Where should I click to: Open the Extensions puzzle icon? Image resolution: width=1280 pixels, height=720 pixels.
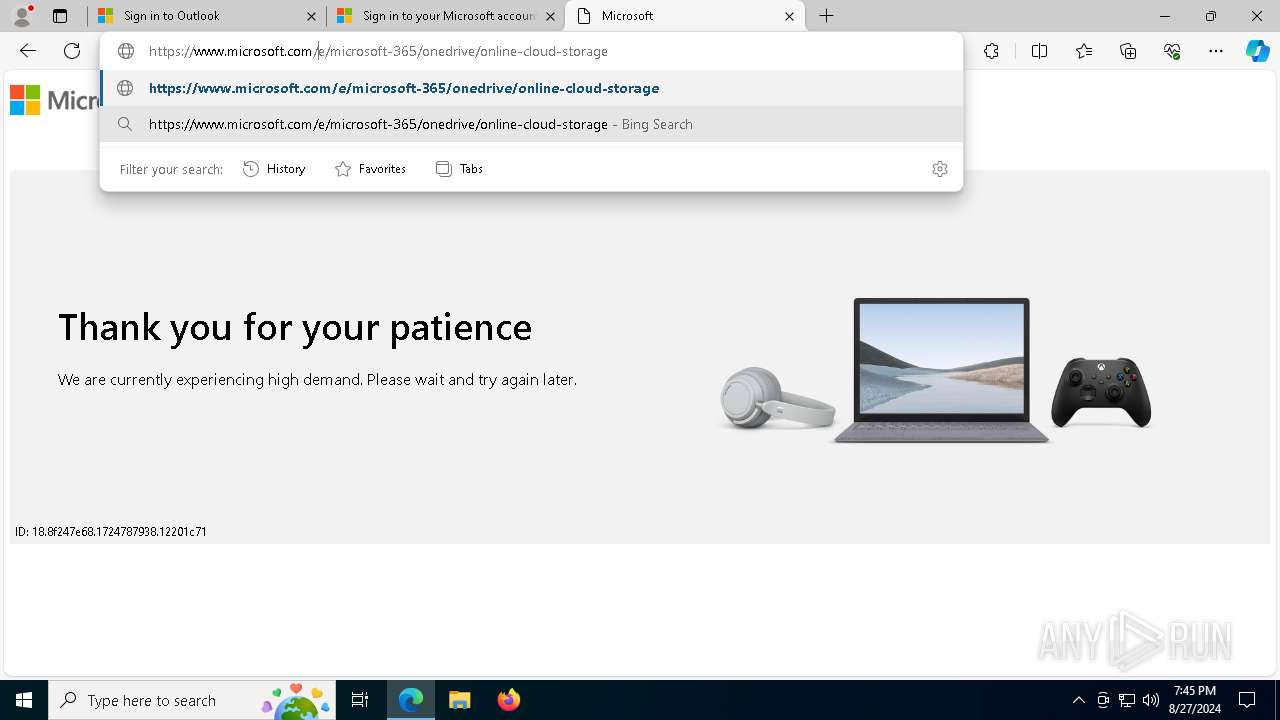(991, 51)
